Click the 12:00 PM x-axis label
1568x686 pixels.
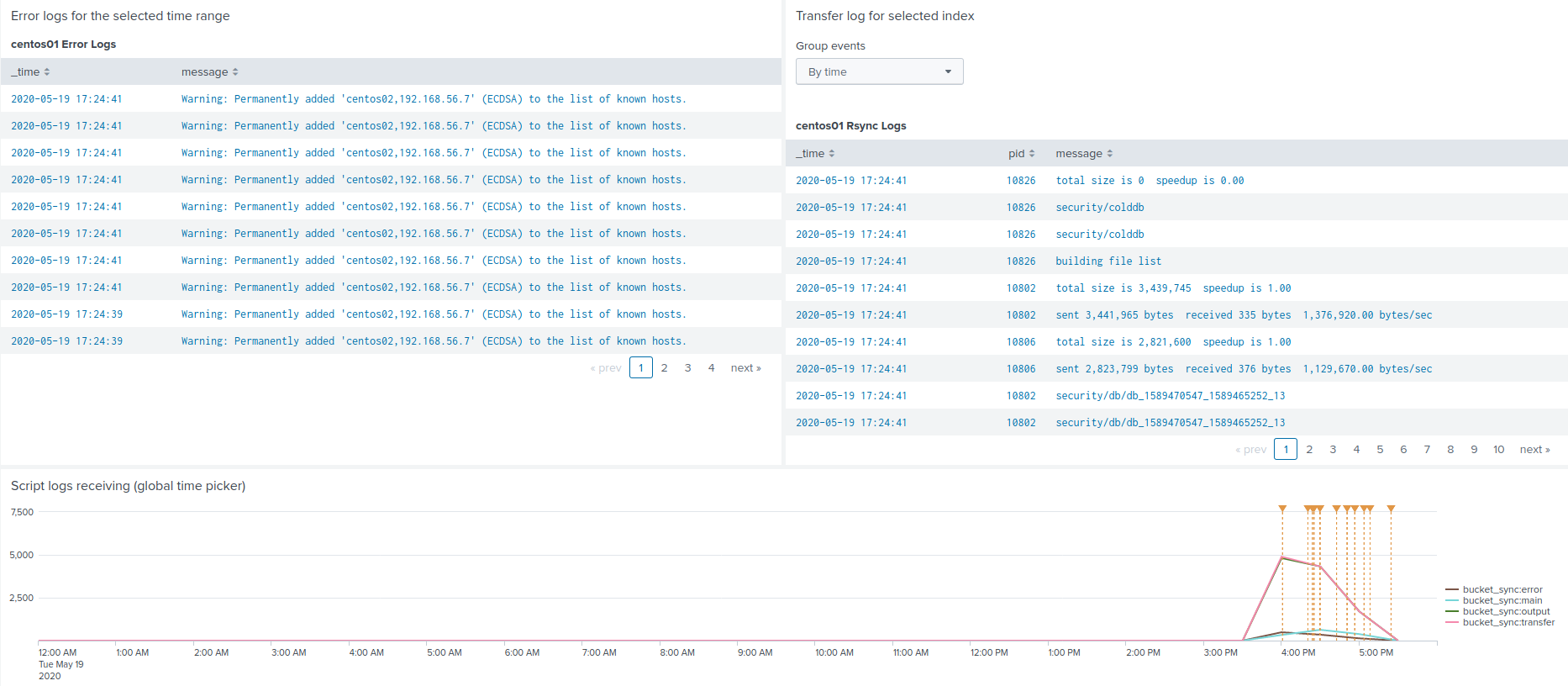pos(989,652)
